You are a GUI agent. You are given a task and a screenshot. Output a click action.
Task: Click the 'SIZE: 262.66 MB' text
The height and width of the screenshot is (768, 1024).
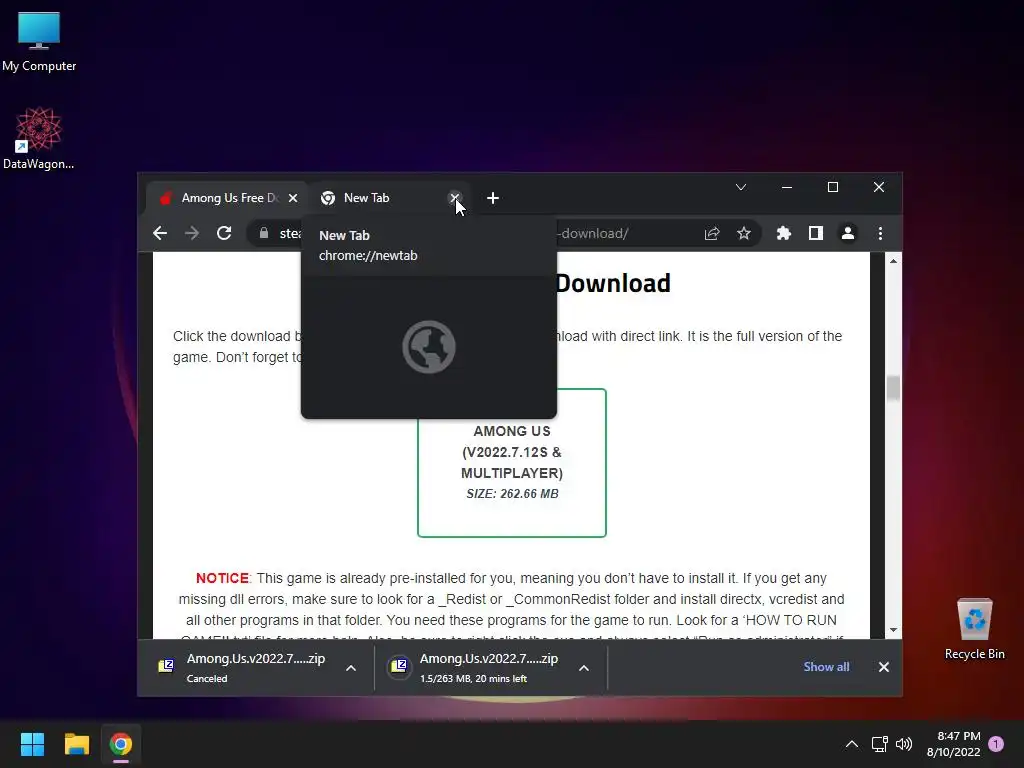point(512,494)
